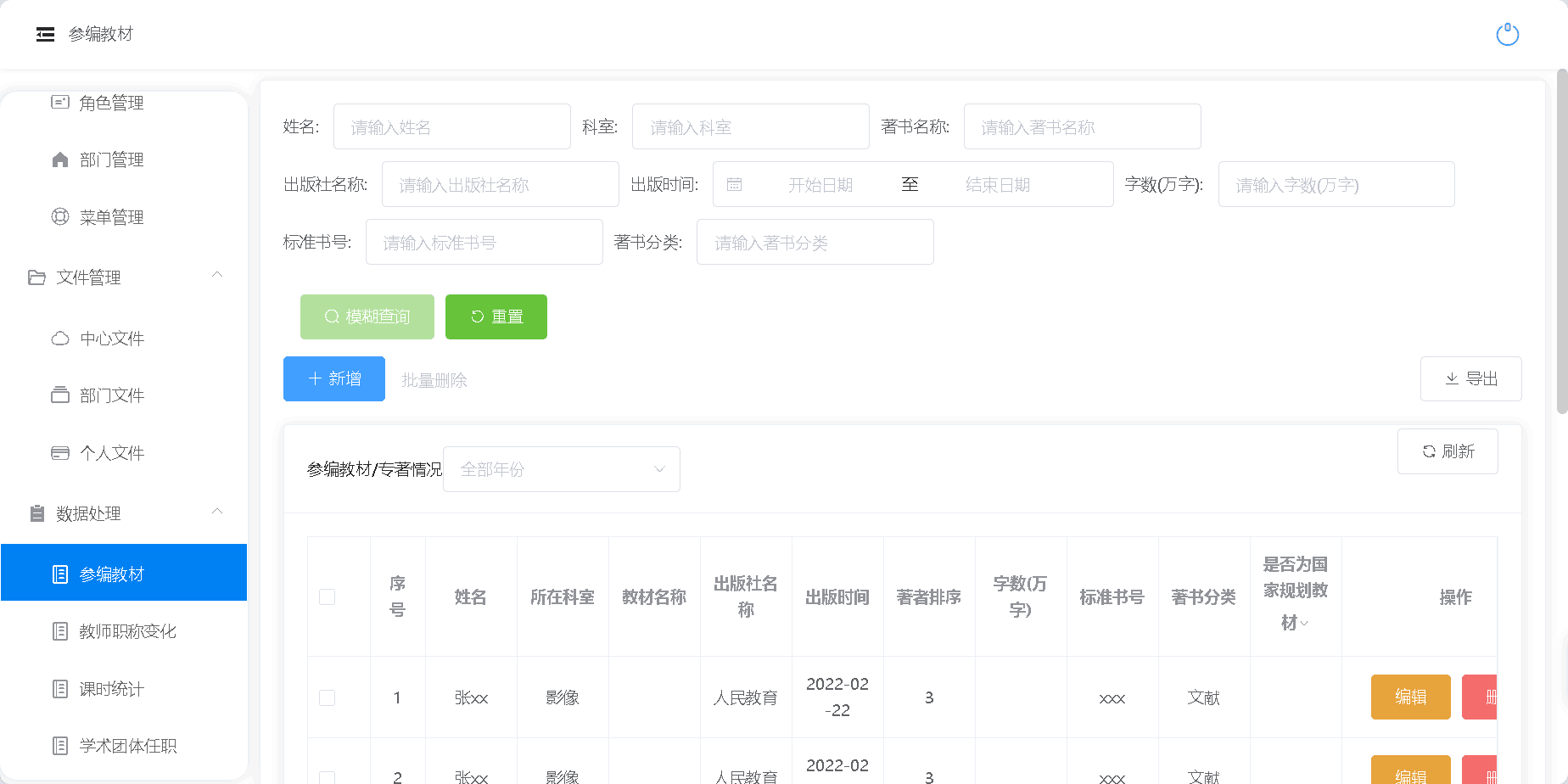Click the 模糊查询 search button
Image resolution: width=1568 pixels, height=784 pixels.
pyautogui.click(x=367, y=316)
